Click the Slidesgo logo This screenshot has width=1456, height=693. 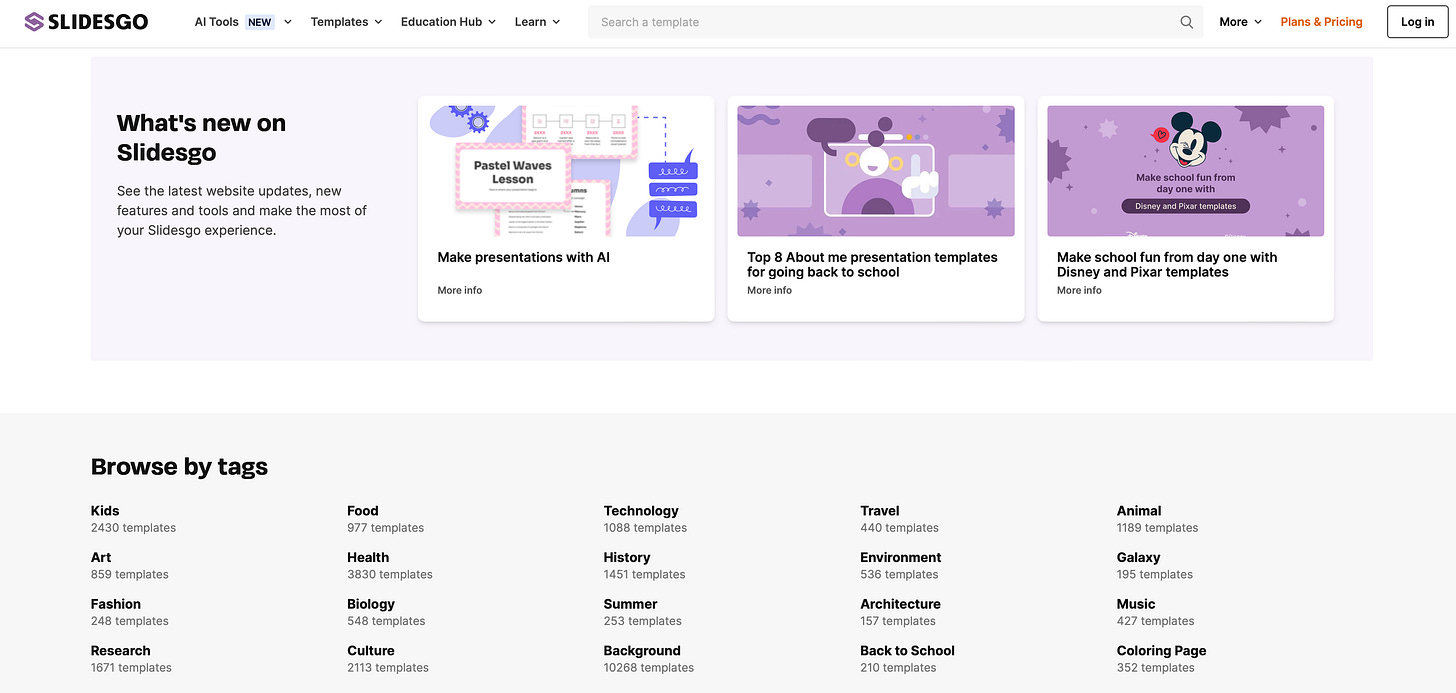tap(86, 21)
